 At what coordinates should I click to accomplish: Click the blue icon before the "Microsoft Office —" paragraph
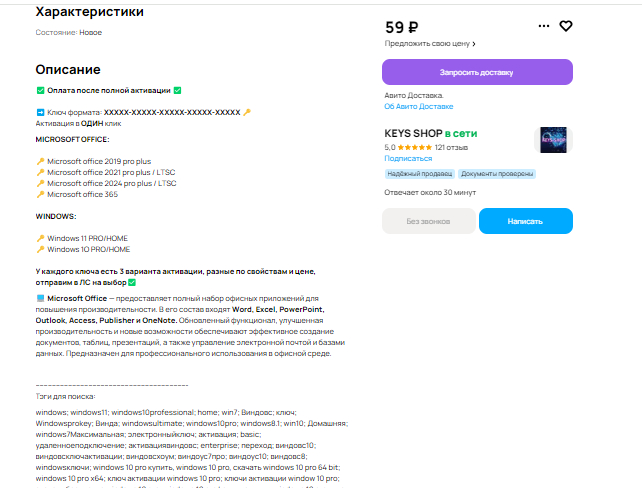click(40, 298)
